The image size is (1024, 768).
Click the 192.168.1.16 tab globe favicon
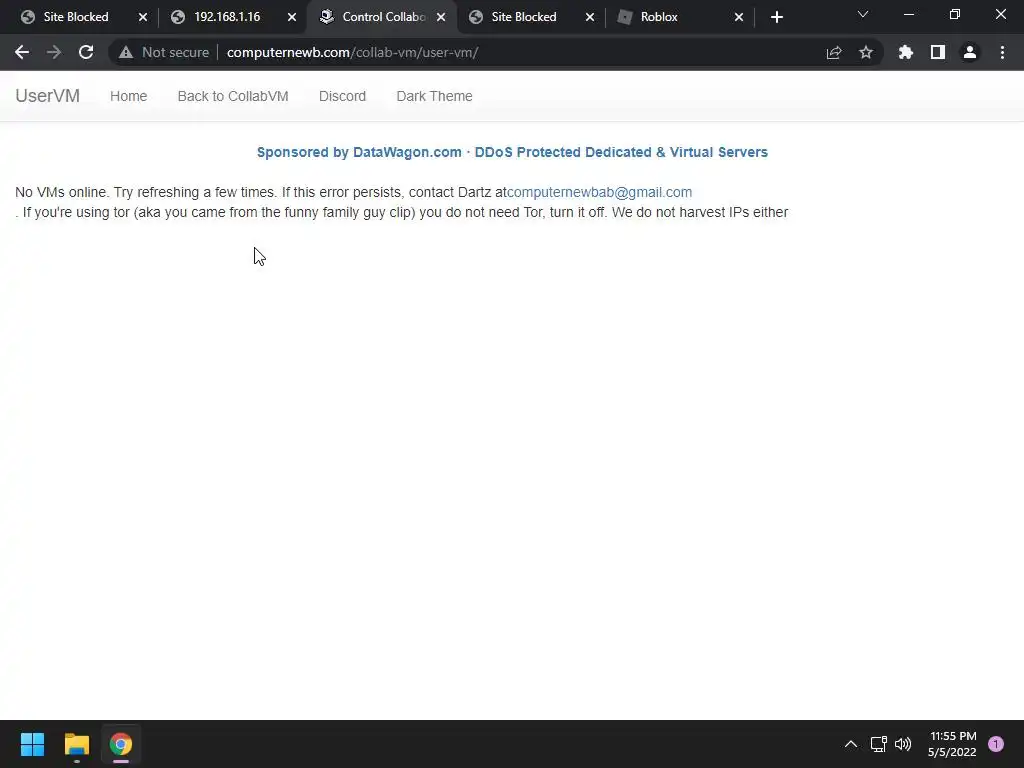point(178,17)
